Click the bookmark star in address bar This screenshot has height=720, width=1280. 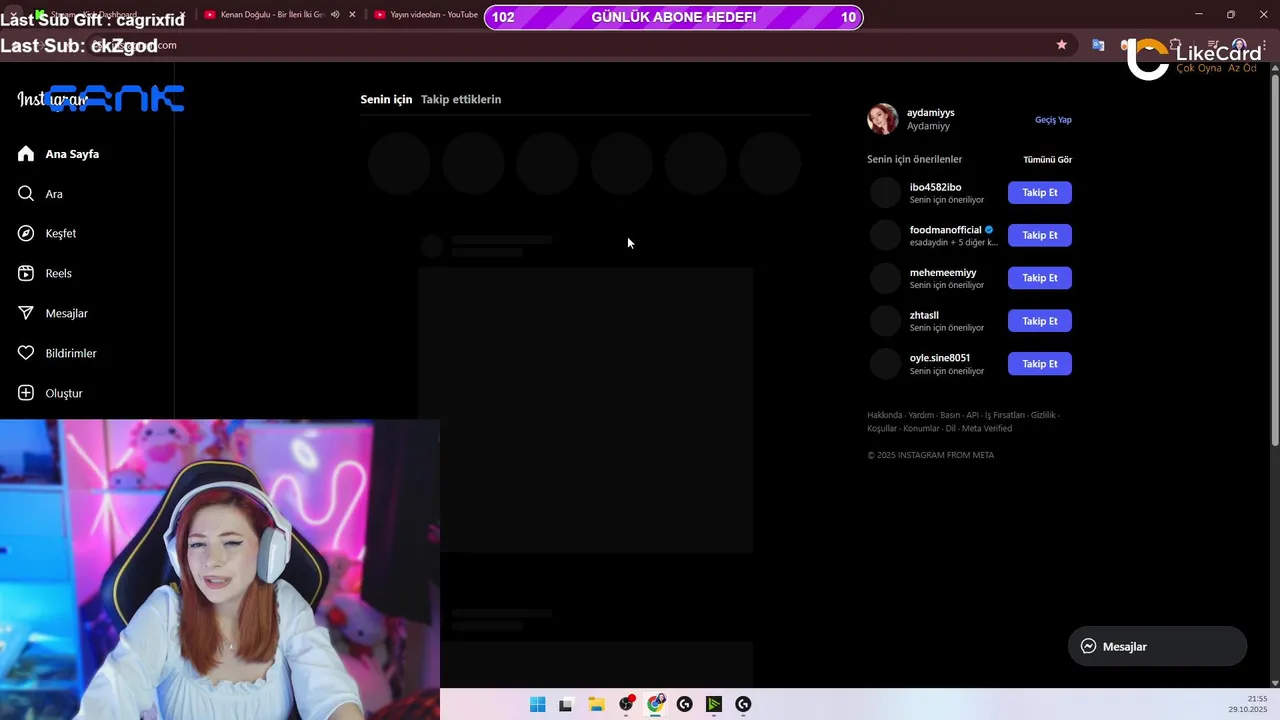pos(1062,45)
